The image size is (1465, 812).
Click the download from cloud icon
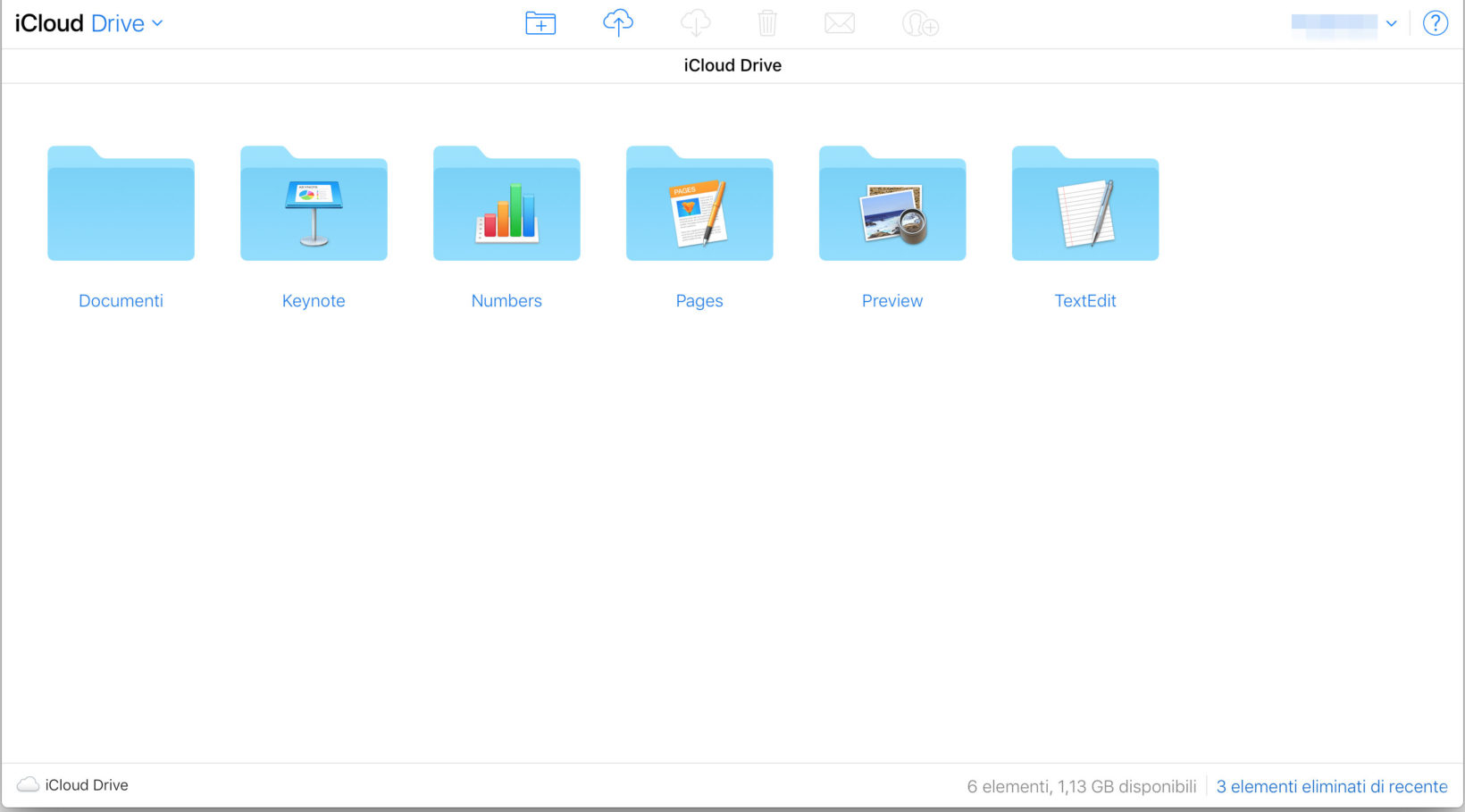click(x=695, y=22)
